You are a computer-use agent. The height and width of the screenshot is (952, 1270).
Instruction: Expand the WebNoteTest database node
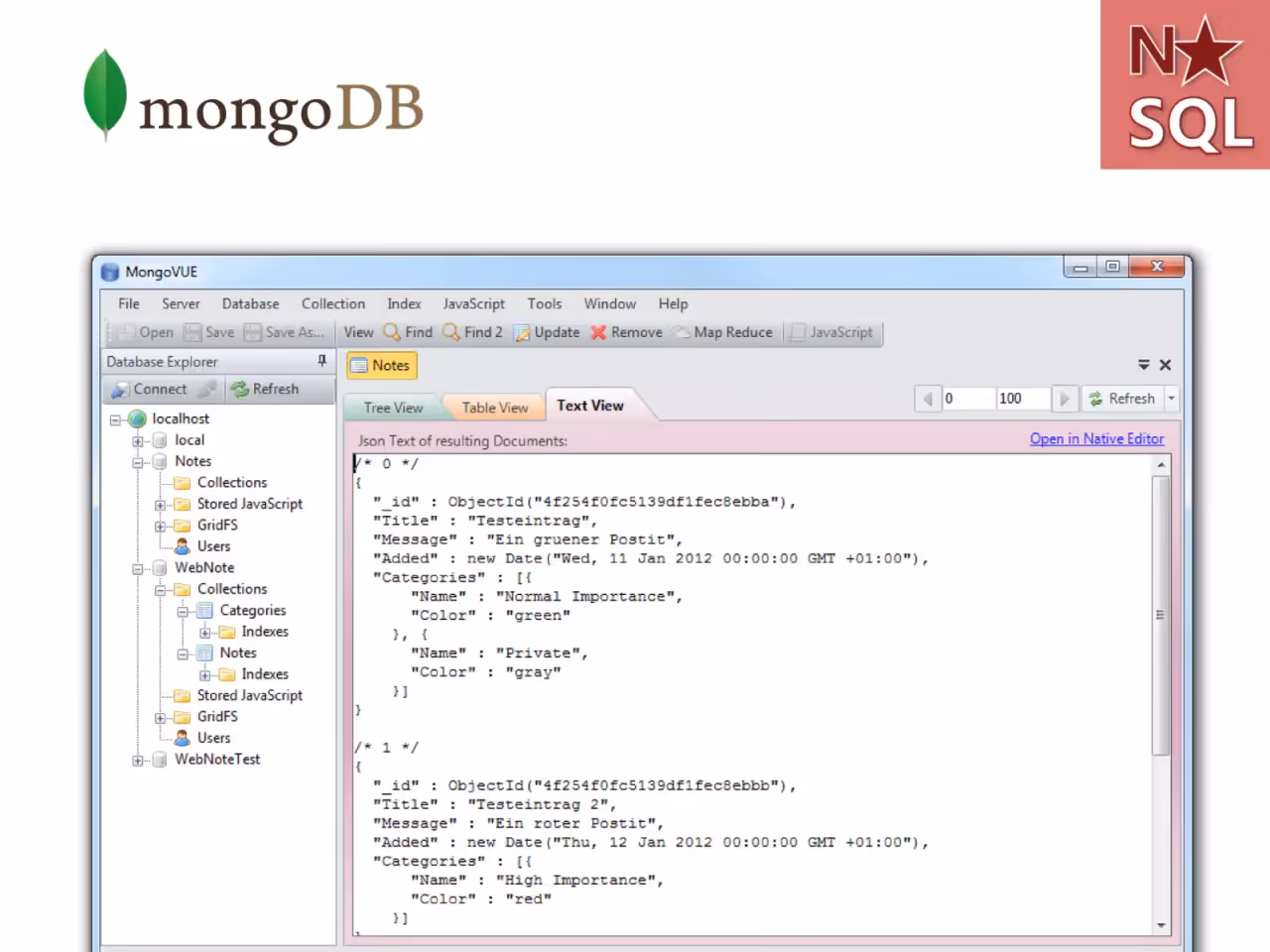click(138, 761)
